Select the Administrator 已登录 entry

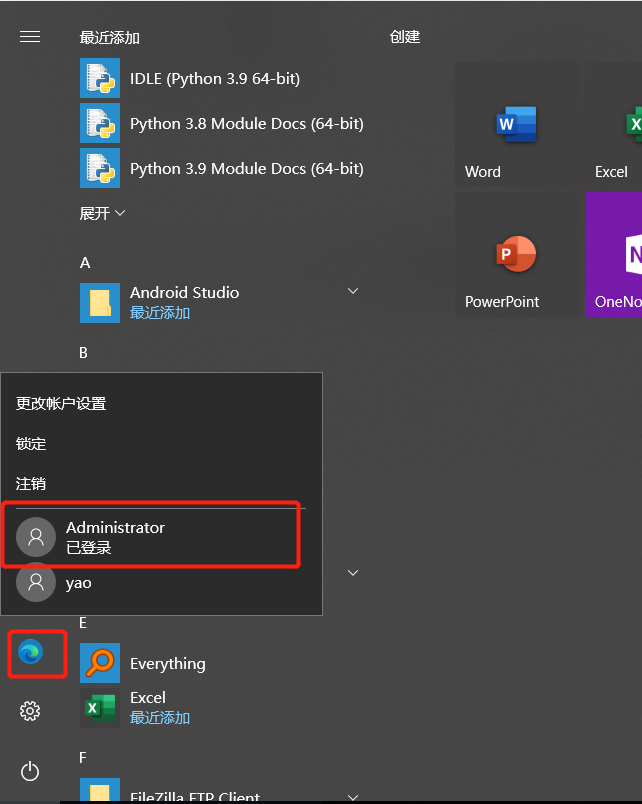pyautogui.click(x=162, y=537)
